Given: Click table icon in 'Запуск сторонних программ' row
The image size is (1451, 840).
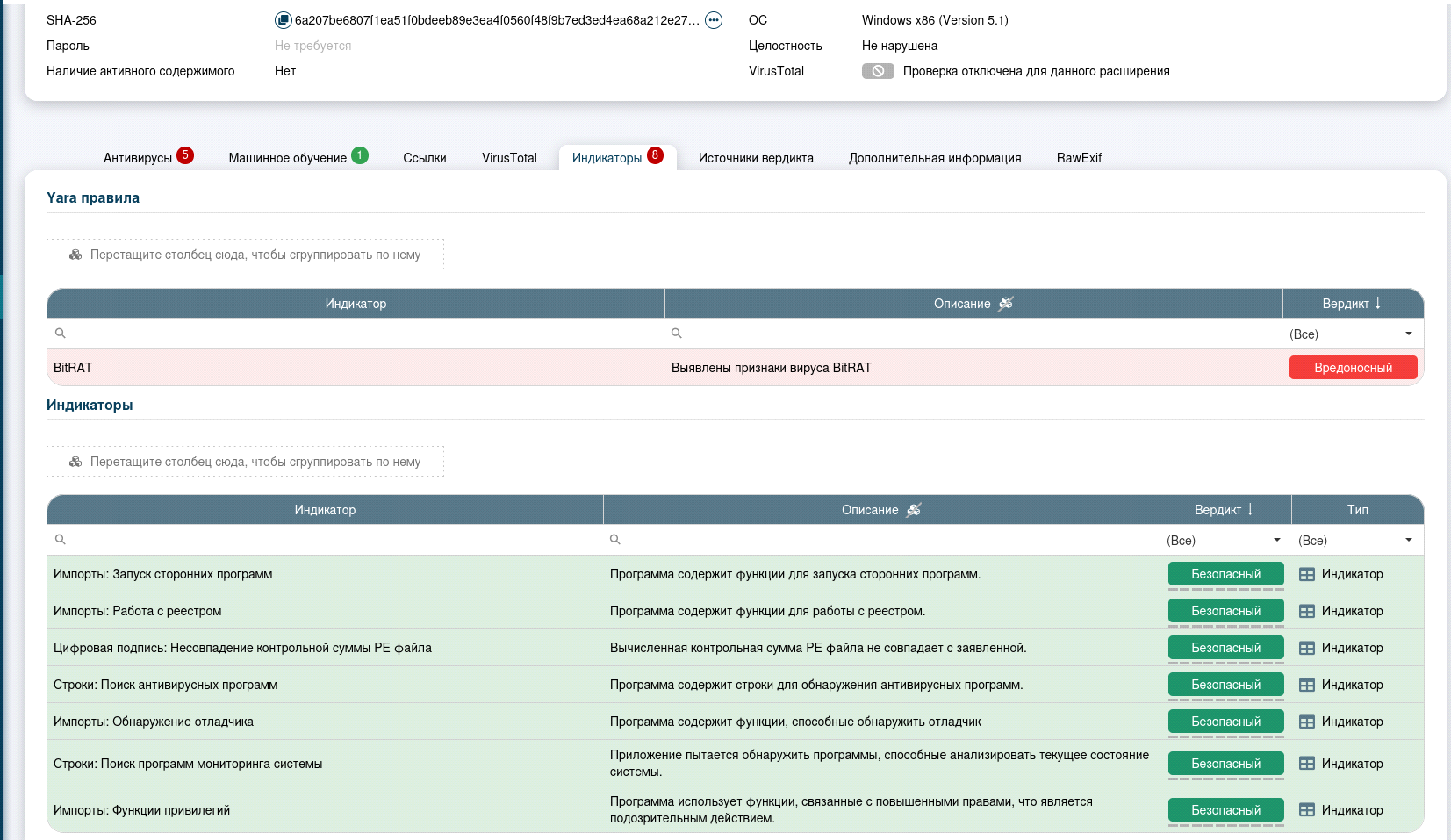Looking at the screenshot, I should point(1306,574).
